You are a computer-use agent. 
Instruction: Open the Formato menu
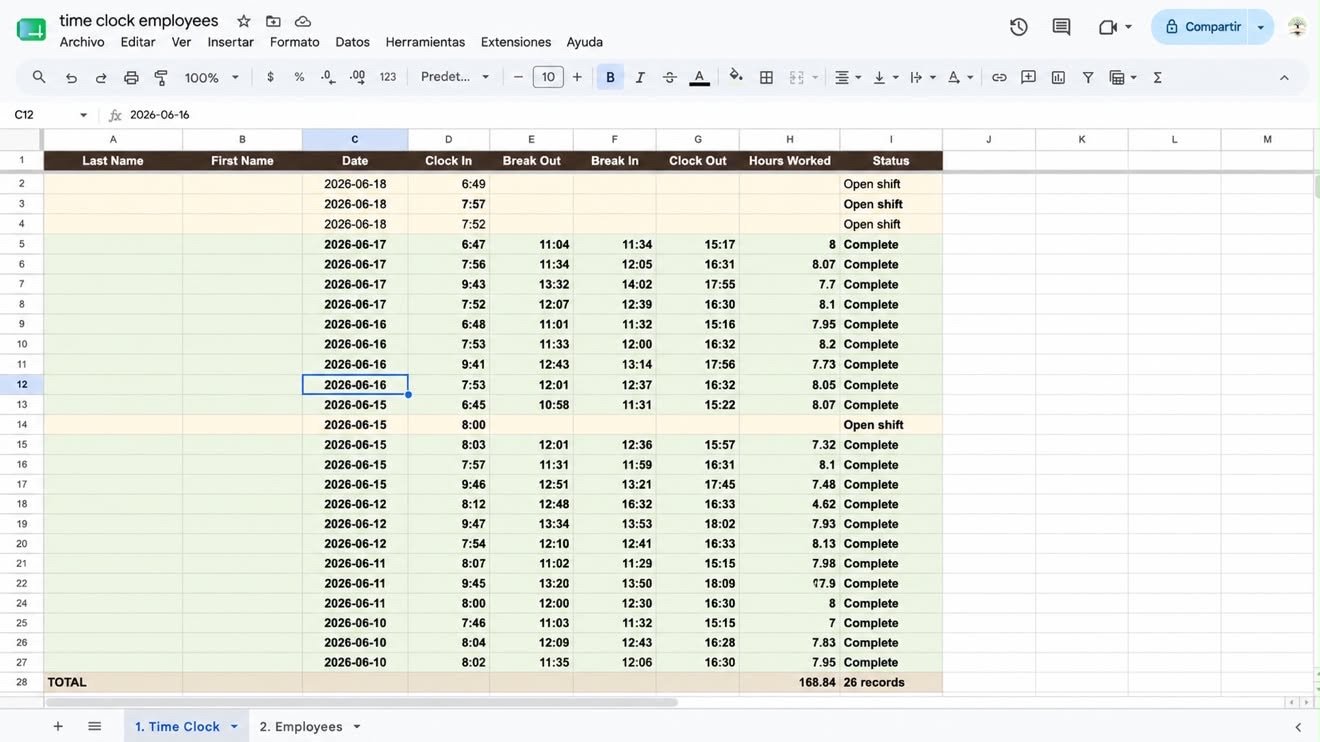(x=295, y=42)
